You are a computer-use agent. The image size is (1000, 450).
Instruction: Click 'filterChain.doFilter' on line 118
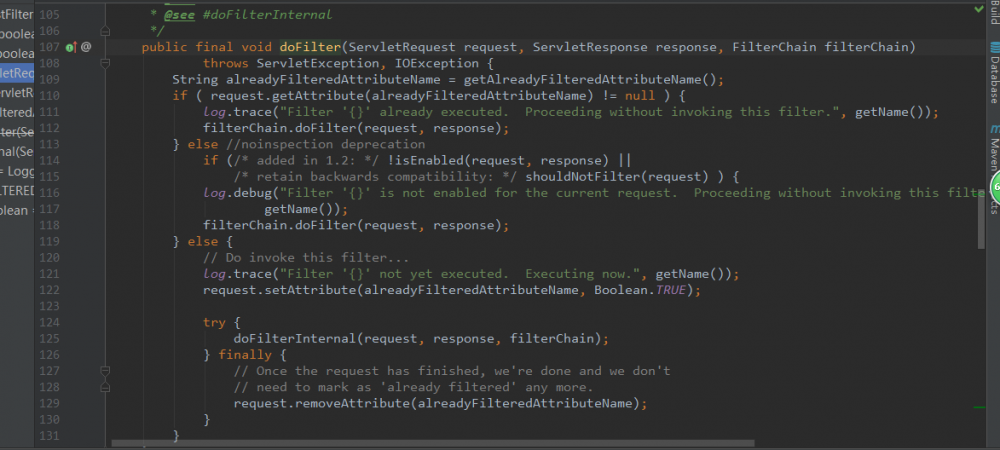(279, 225)
